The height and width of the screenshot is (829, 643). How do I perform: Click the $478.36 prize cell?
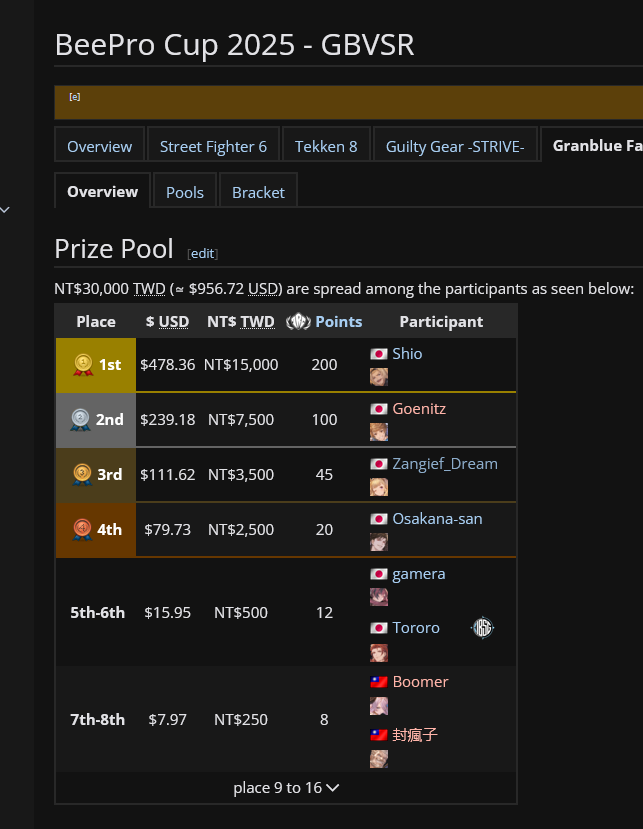[x=167, y=365]
